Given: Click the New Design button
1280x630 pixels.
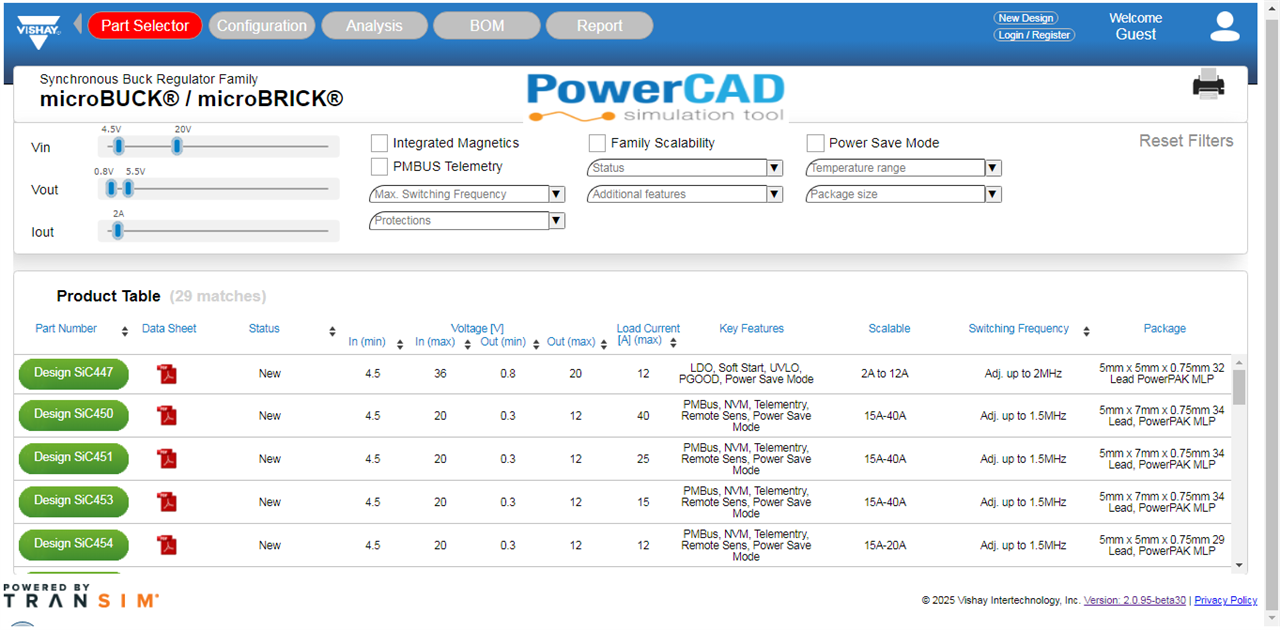Looking at the screenshot, I should [x=1025, y=18].
